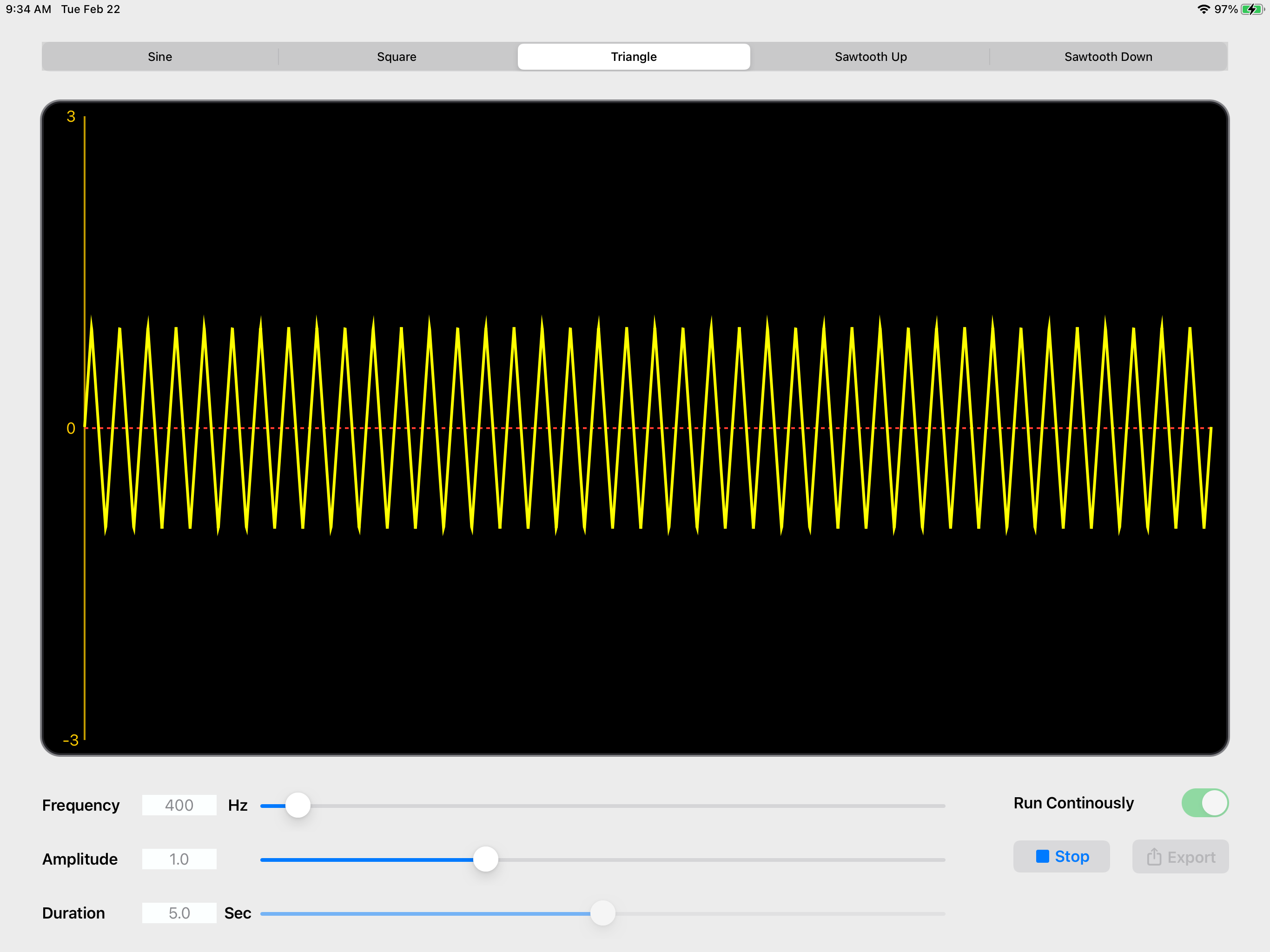Click the Frequency slider thumb

pos(298,805)
